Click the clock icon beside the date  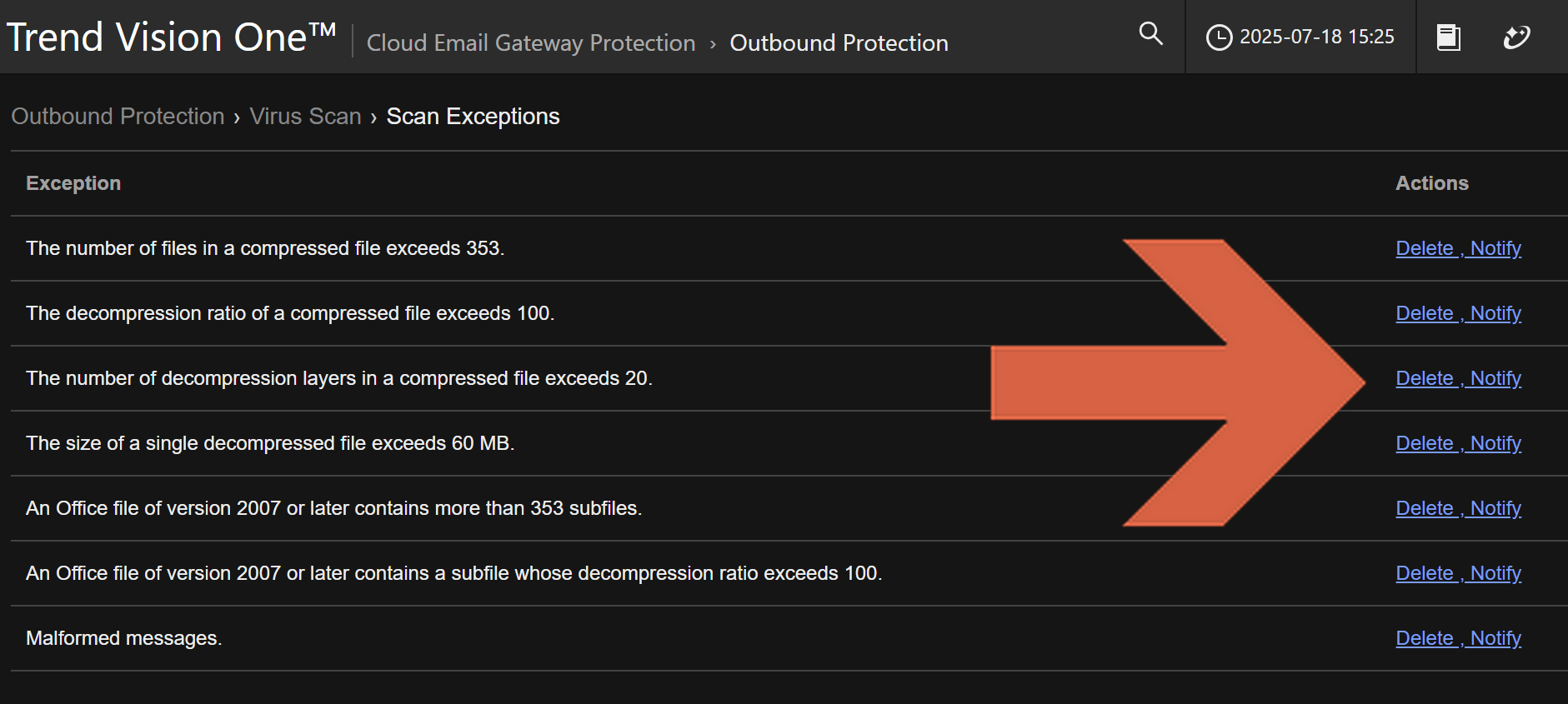click(x=1219, y=37)
